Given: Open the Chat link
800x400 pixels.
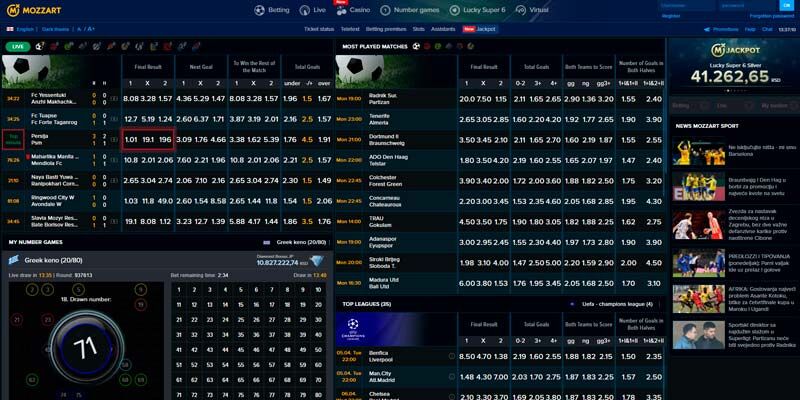Looking at the screenshot, I should pos(767,30).
